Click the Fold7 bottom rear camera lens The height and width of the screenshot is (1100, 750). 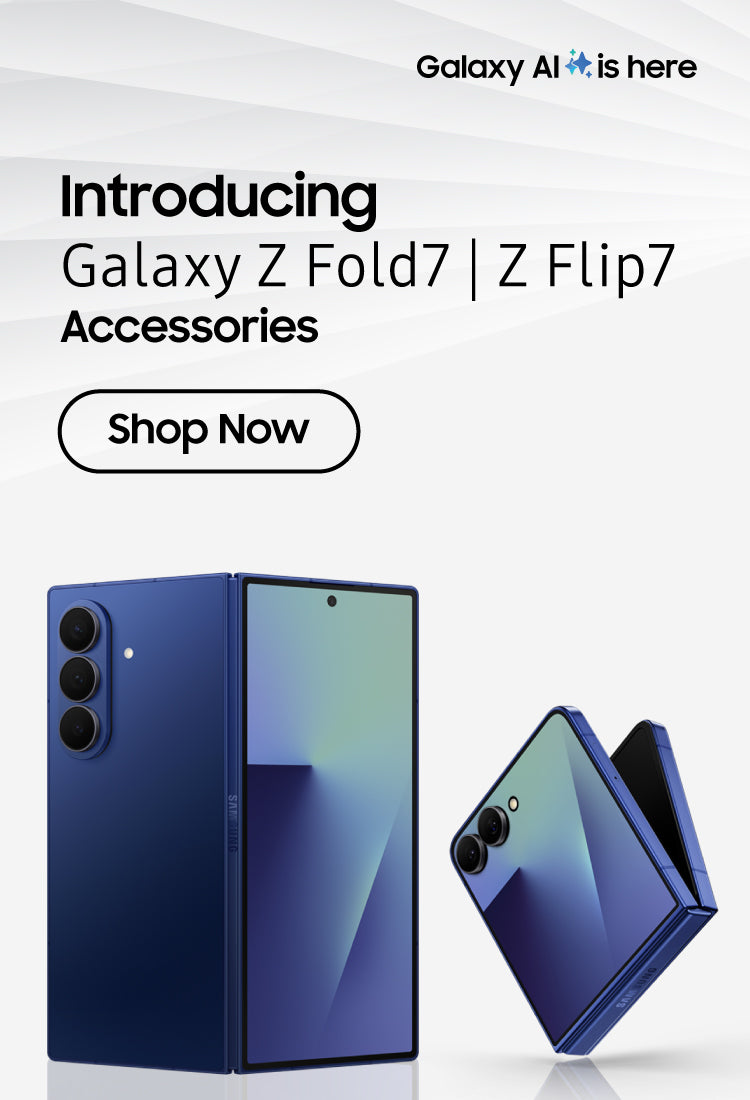tap(79, 728)
